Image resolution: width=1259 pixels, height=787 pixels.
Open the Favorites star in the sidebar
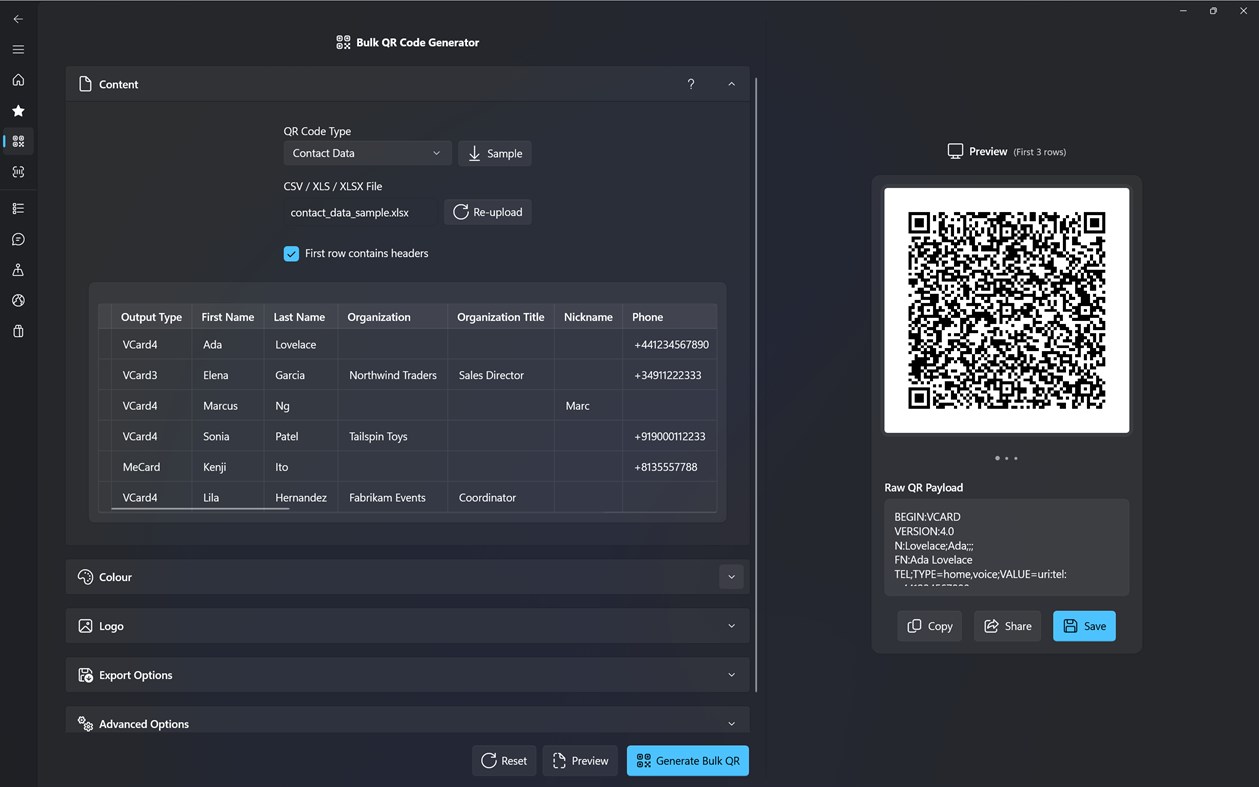click(17, 110)
